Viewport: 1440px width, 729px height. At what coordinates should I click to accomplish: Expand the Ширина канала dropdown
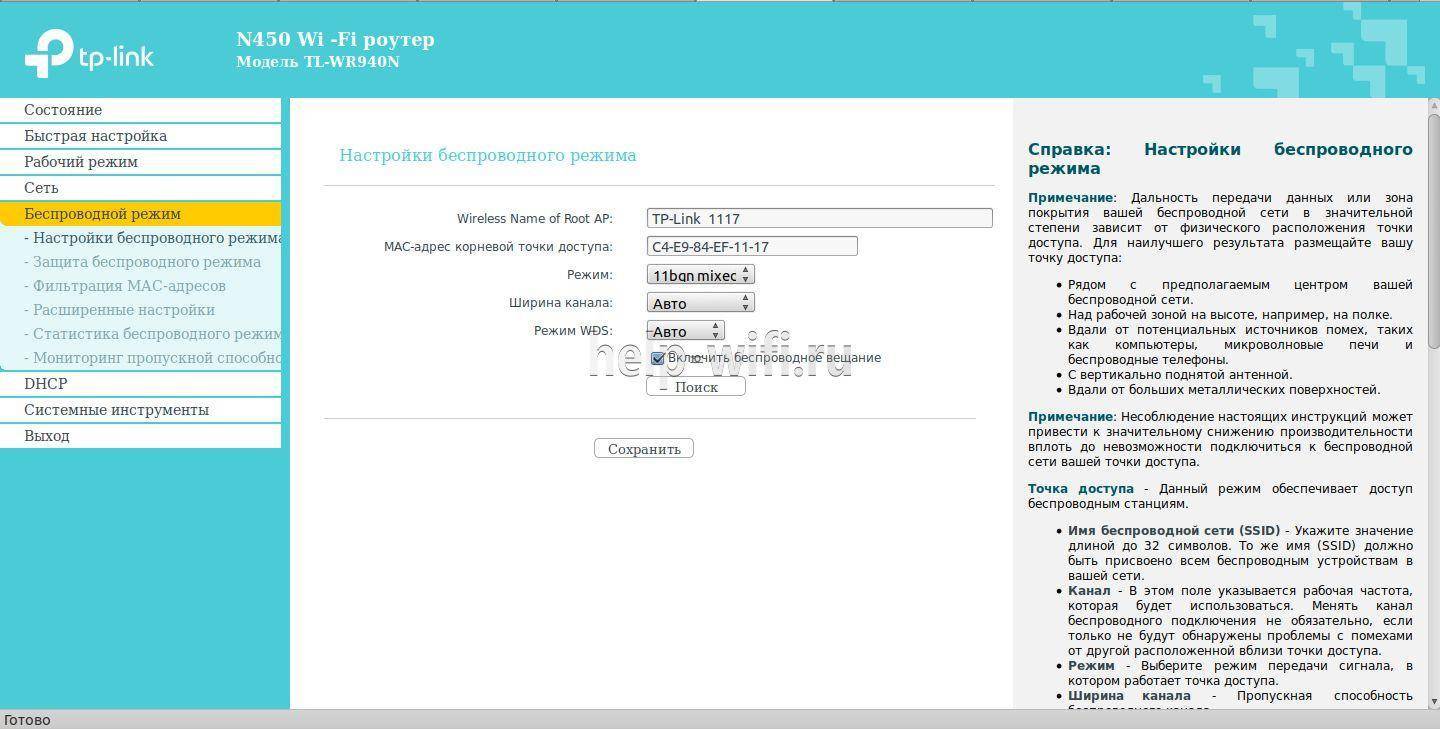pos(700,303)
